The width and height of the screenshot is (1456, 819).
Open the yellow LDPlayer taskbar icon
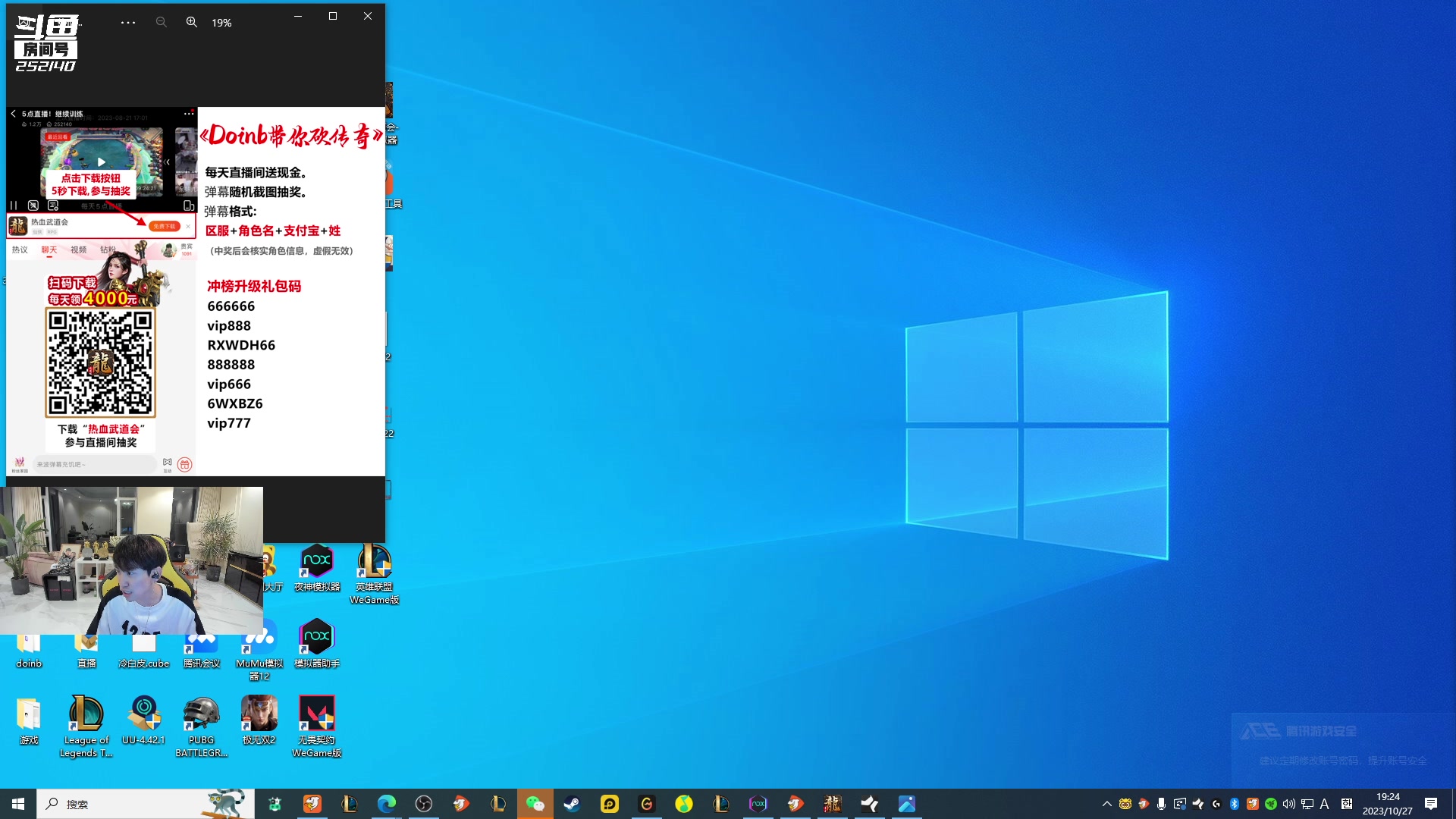coord(610,804)
